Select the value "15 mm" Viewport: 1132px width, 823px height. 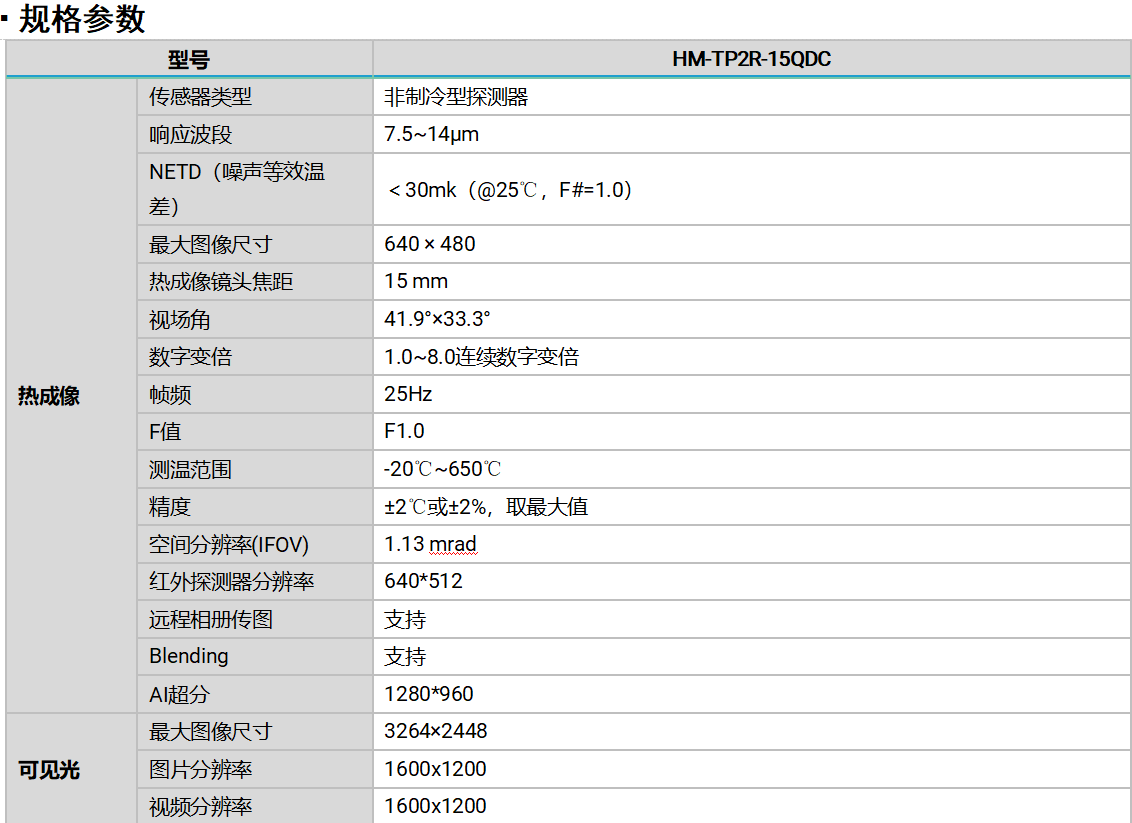click(x=416, y=281)
